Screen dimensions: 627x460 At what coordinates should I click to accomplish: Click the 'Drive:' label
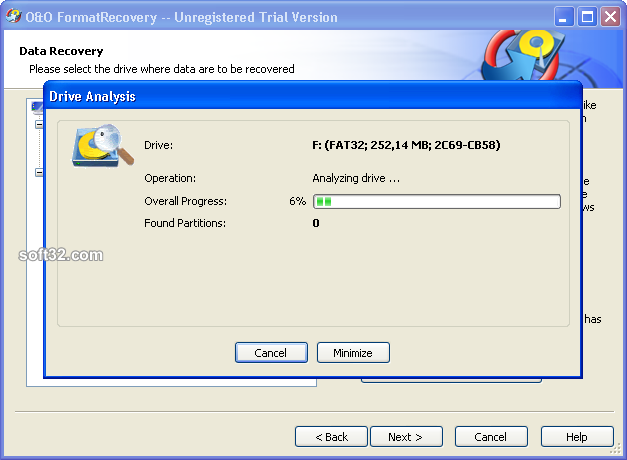click(158, 145)
